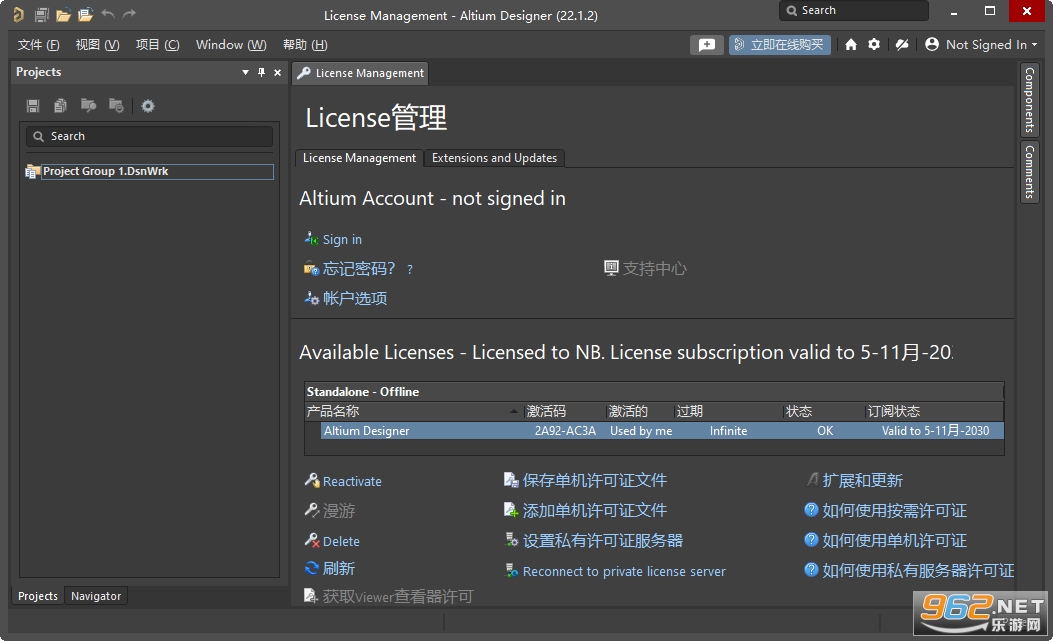1053x641 pixels.
Task: Select Project Group 1.DsnWrk item
Action: [157, 171]
